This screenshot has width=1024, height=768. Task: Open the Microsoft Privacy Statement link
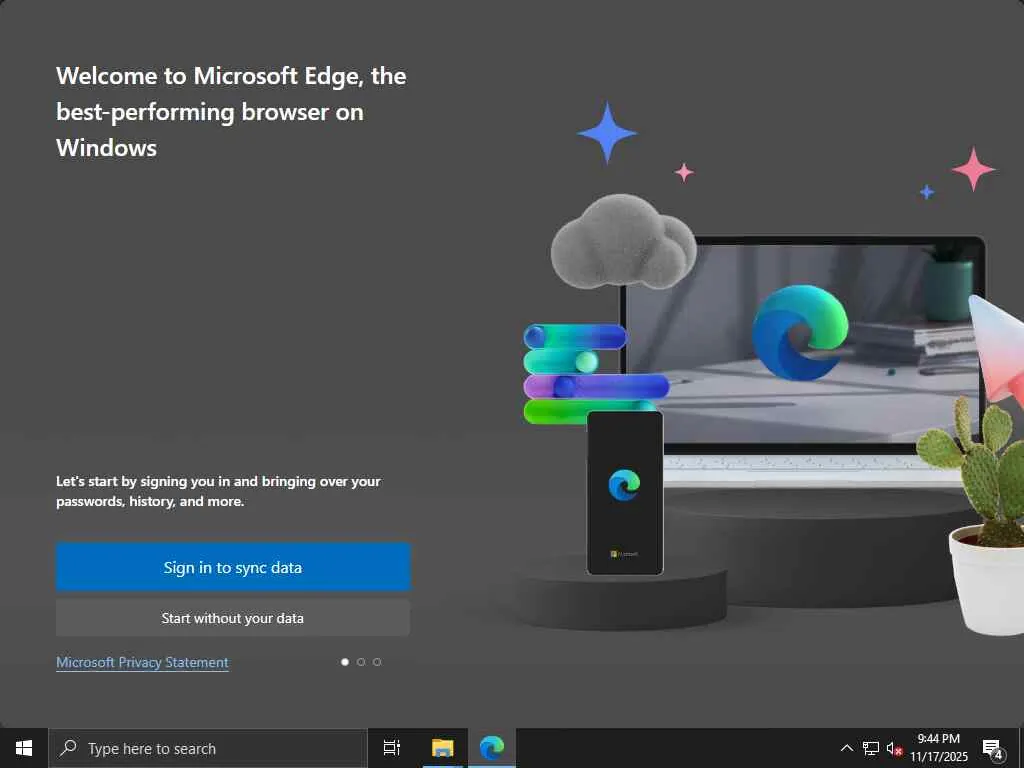click(142, 662)
